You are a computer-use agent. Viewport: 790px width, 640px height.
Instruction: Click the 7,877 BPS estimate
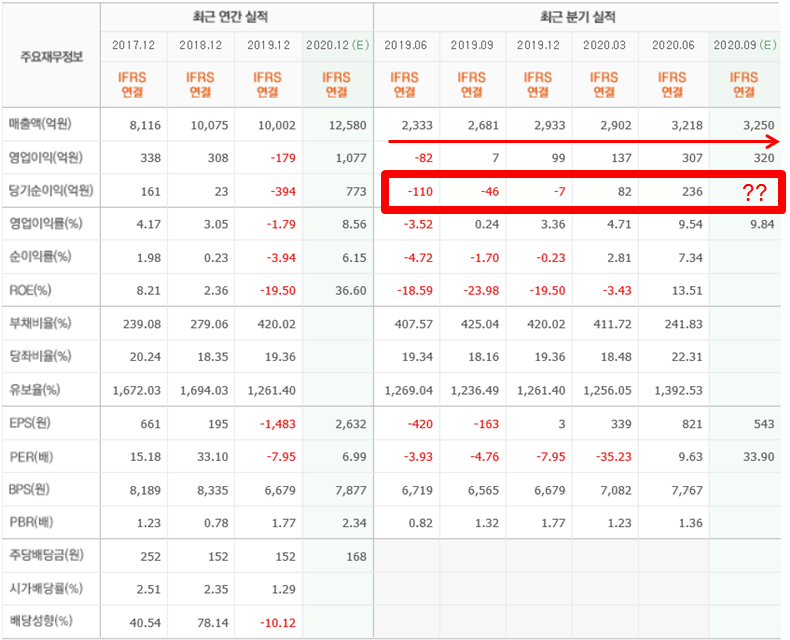(x=351, y=490)
